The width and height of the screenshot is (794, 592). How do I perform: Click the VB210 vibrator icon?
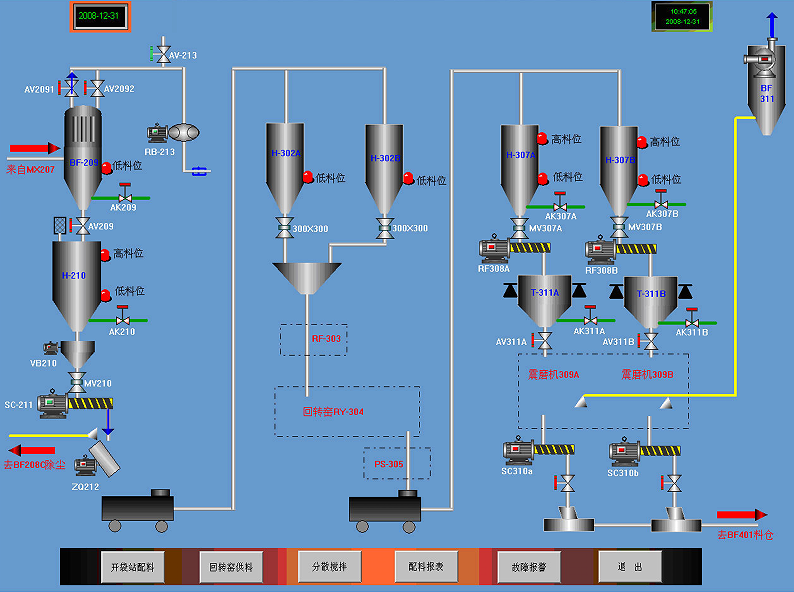[52, 348]
